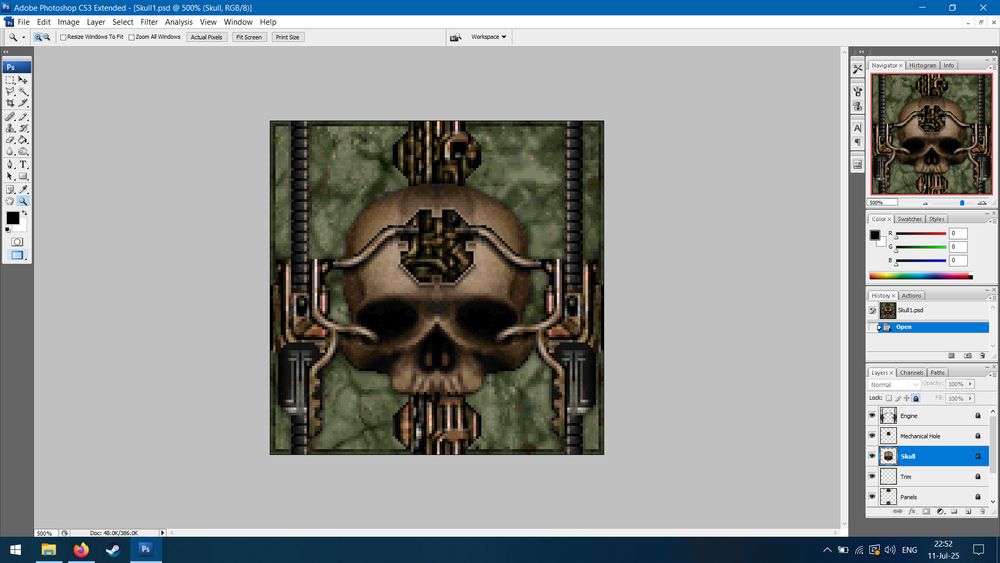Add a layer style fx icon
Viewport: 1000px width, 563px height.
912,511
